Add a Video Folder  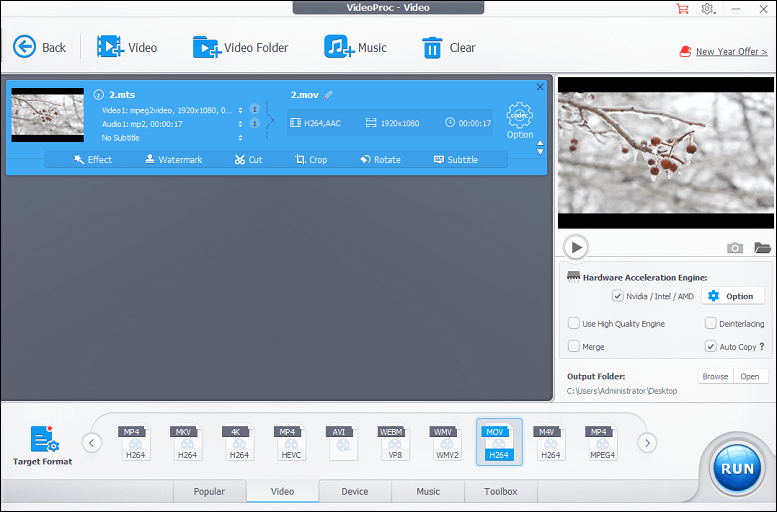pyautogui.click(x=240, y=48)
